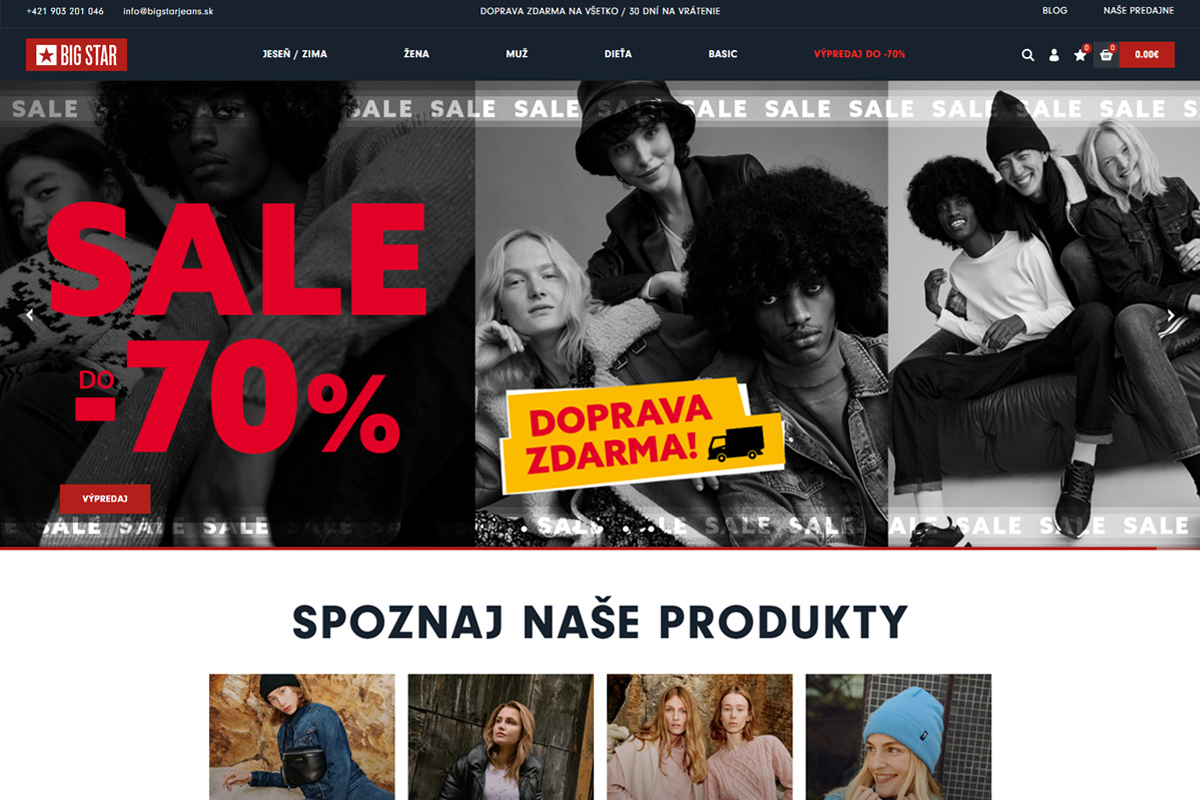
Task: Click the Big Star logo
Action: point(76,55)
